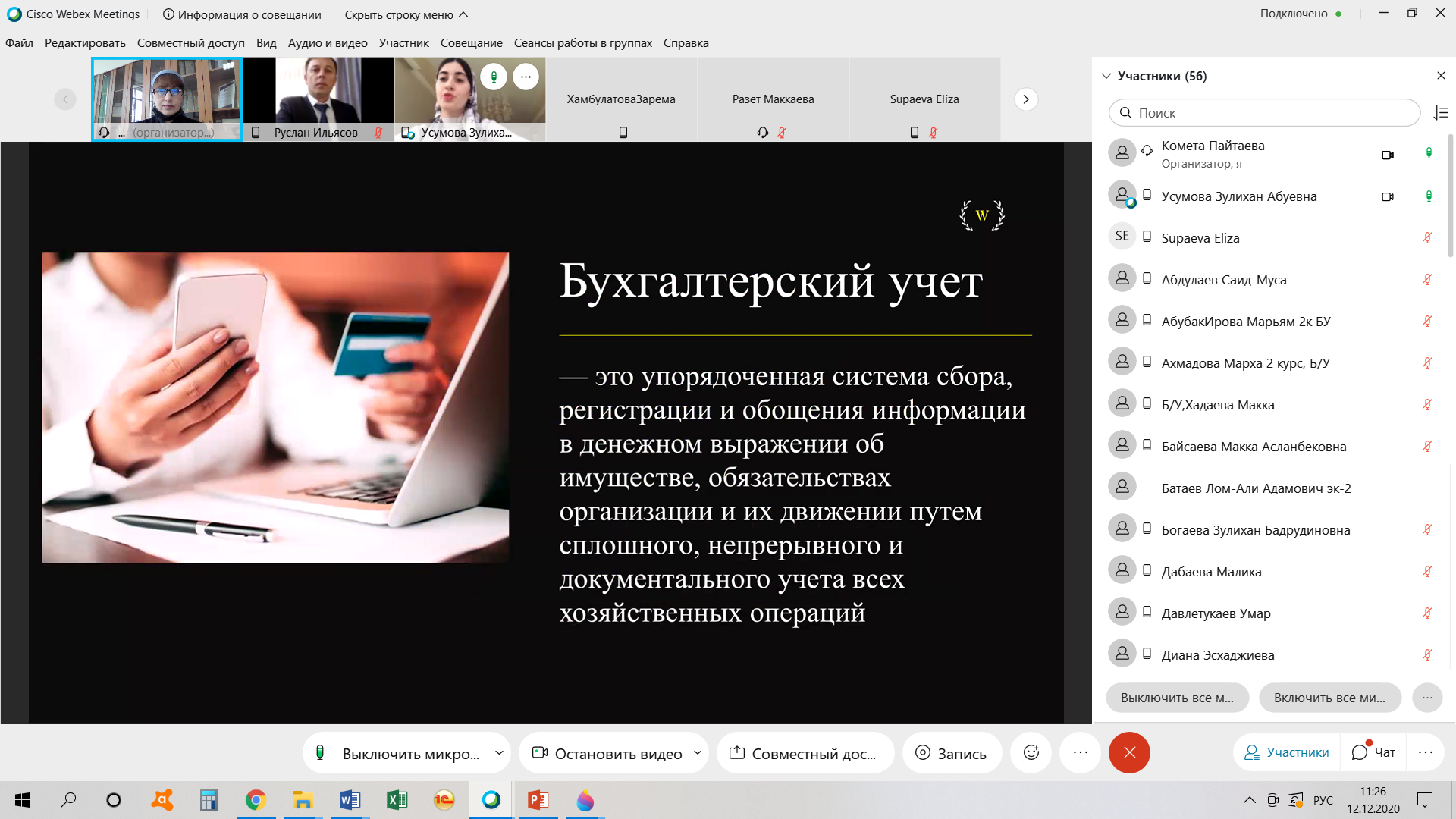The width and height of the screenshot is (1456, 819).
Task: Open the Аудио и видео menu
Action: tap(328, 43)
